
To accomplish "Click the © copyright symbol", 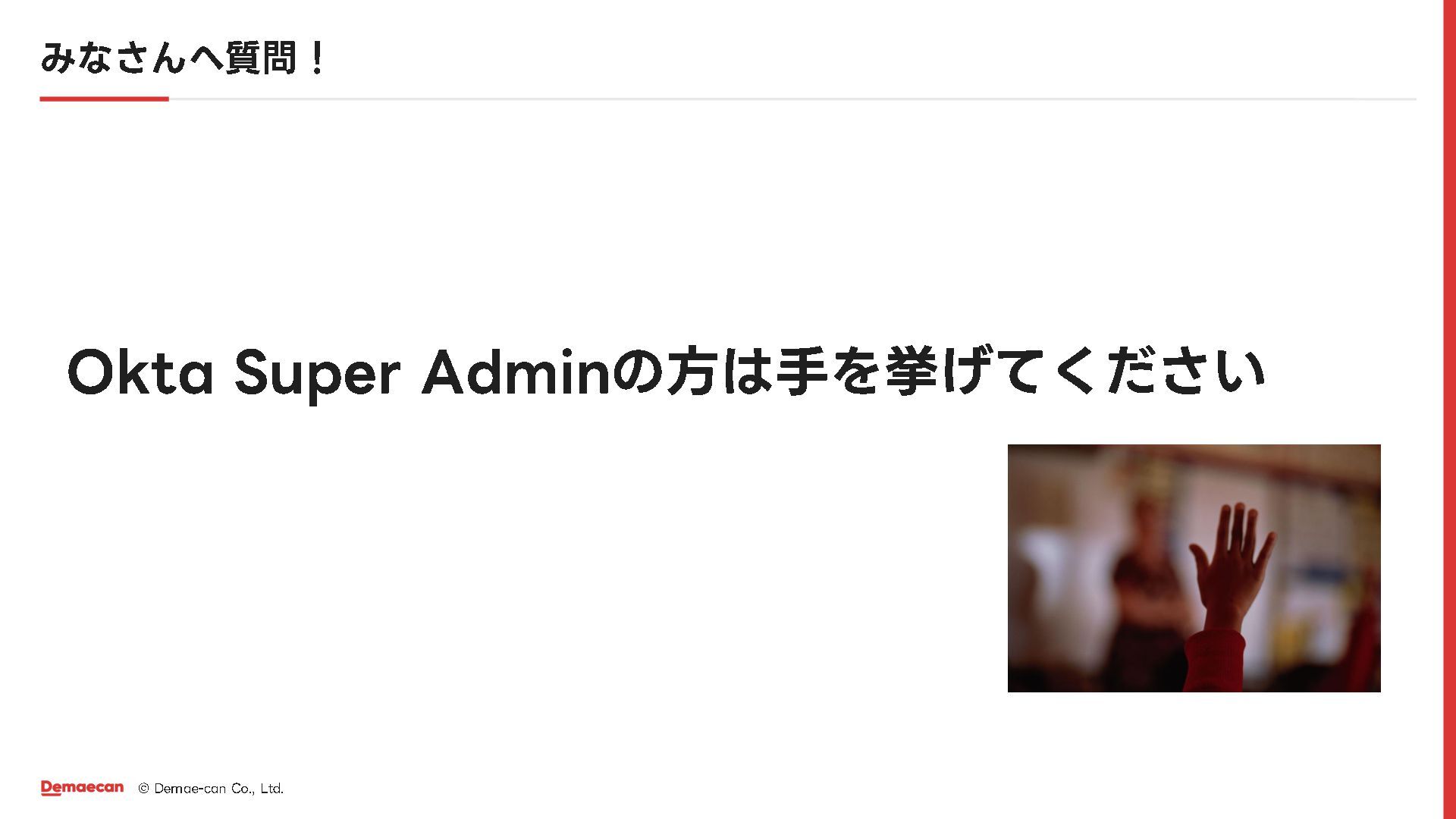I will (143, 789).
